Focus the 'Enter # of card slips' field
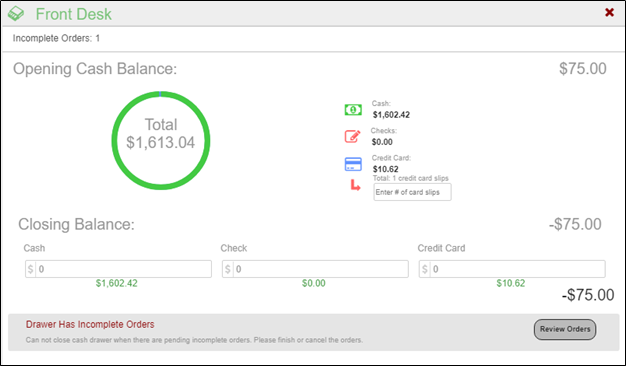This screenshot has height=366, width=626. pos(412,192)
